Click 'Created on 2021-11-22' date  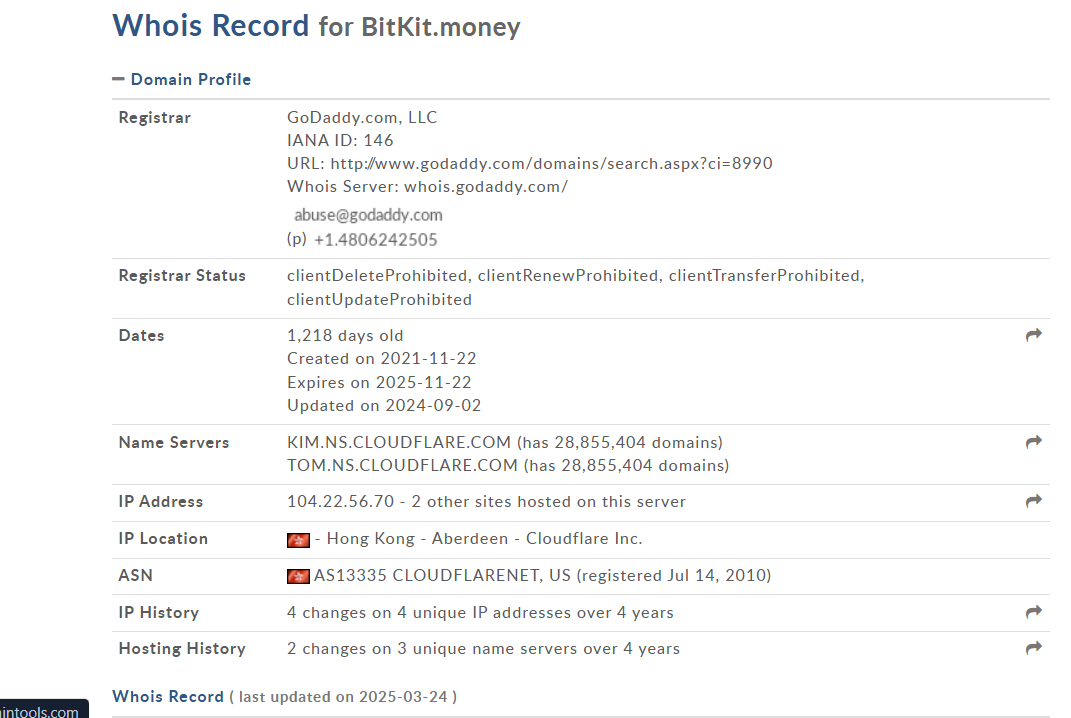point(382,359)
